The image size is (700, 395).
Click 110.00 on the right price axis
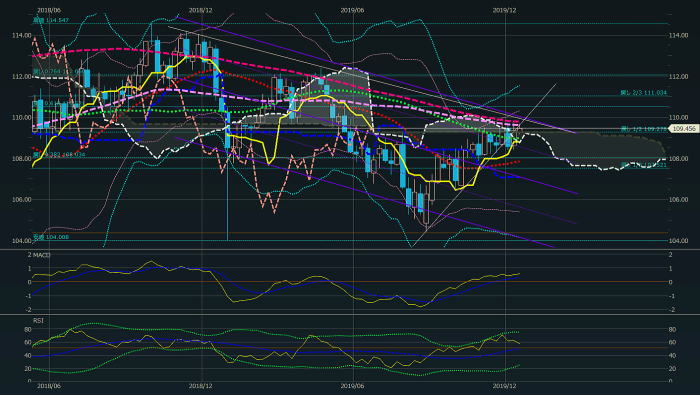[x=678, y=117]
